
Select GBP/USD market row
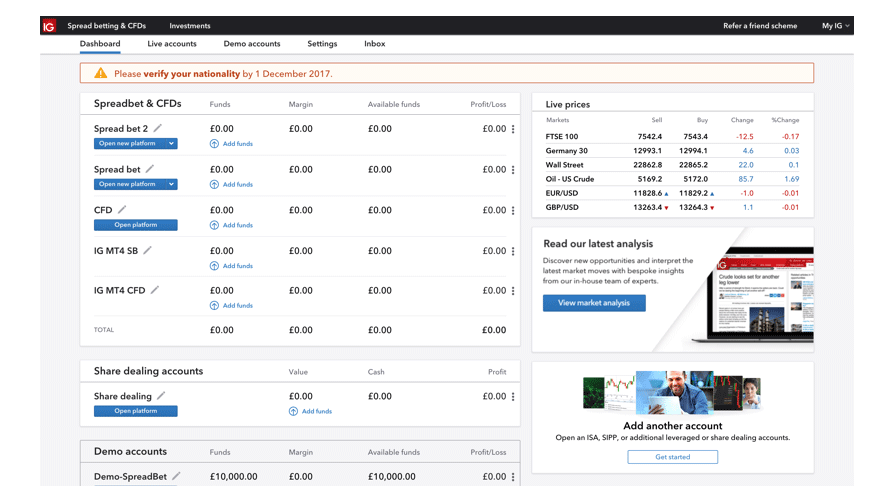pyautogui.click(x=672, y=207)
